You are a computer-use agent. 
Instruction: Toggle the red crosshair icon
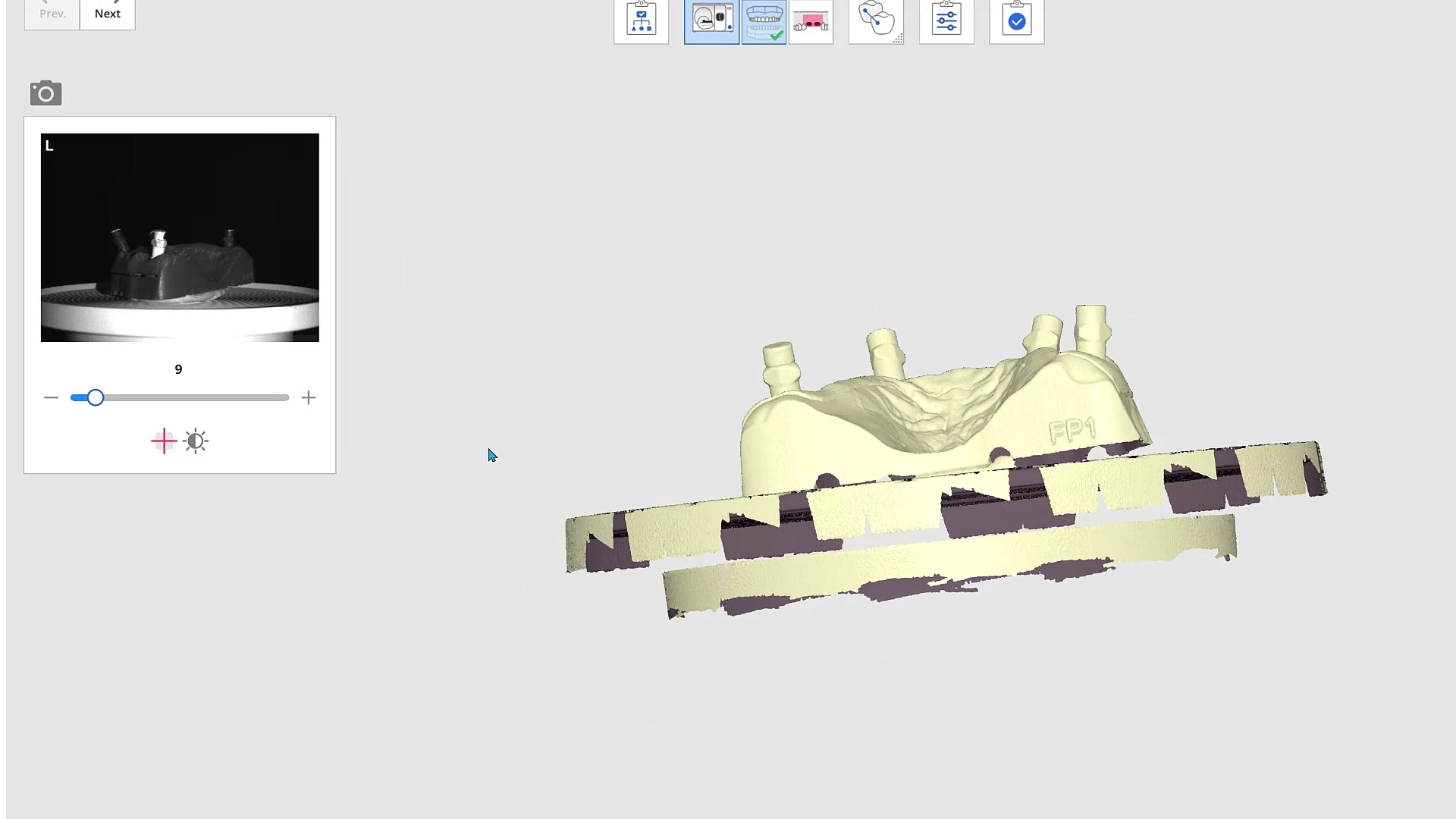(x=164, y=441)
